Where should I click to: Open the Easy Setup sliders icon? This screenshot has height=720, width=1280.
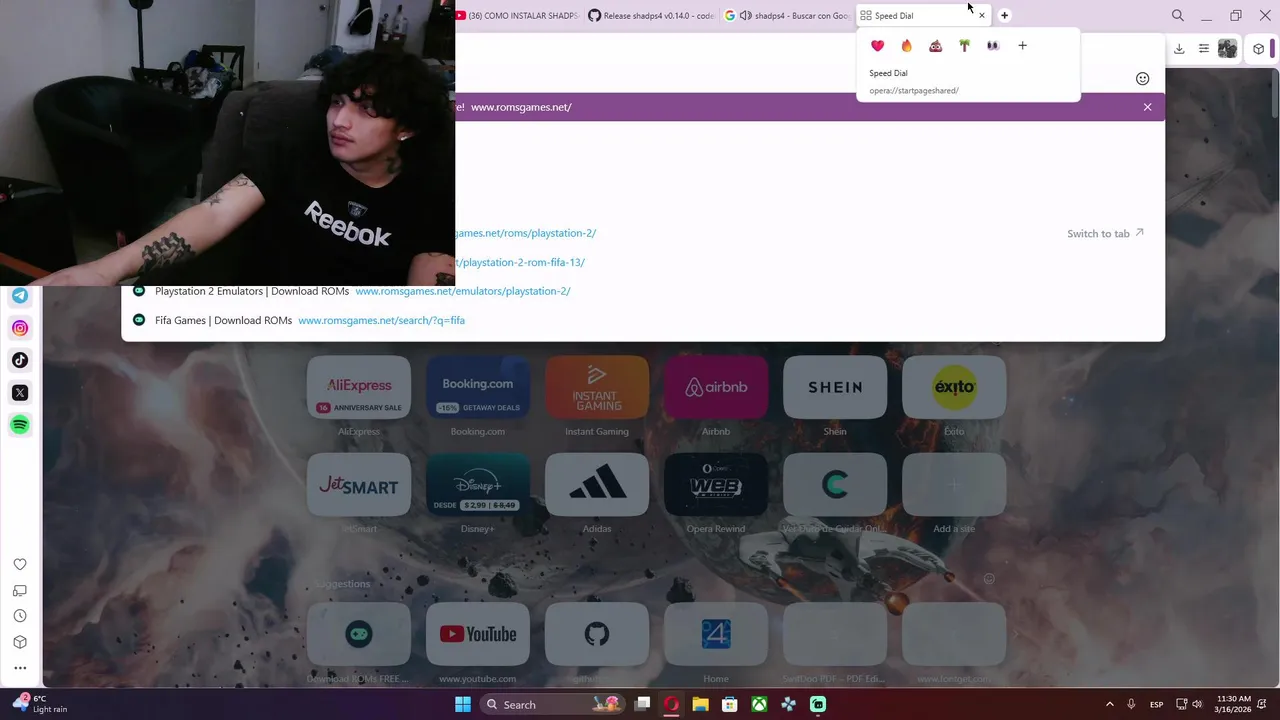click(x=1204, y=49)
